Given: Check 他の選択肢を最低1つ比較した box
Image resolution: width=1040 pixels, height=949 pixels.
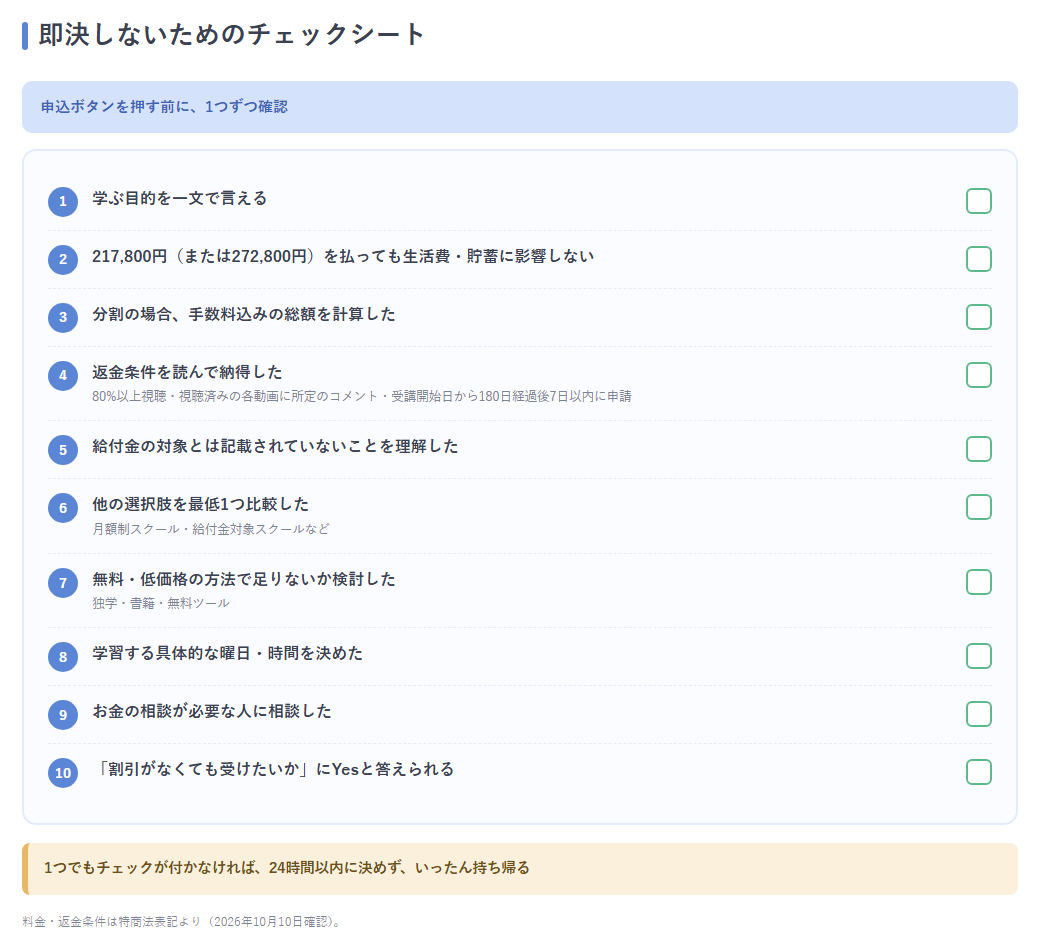Looking at the screenshot, I should 978,507.
